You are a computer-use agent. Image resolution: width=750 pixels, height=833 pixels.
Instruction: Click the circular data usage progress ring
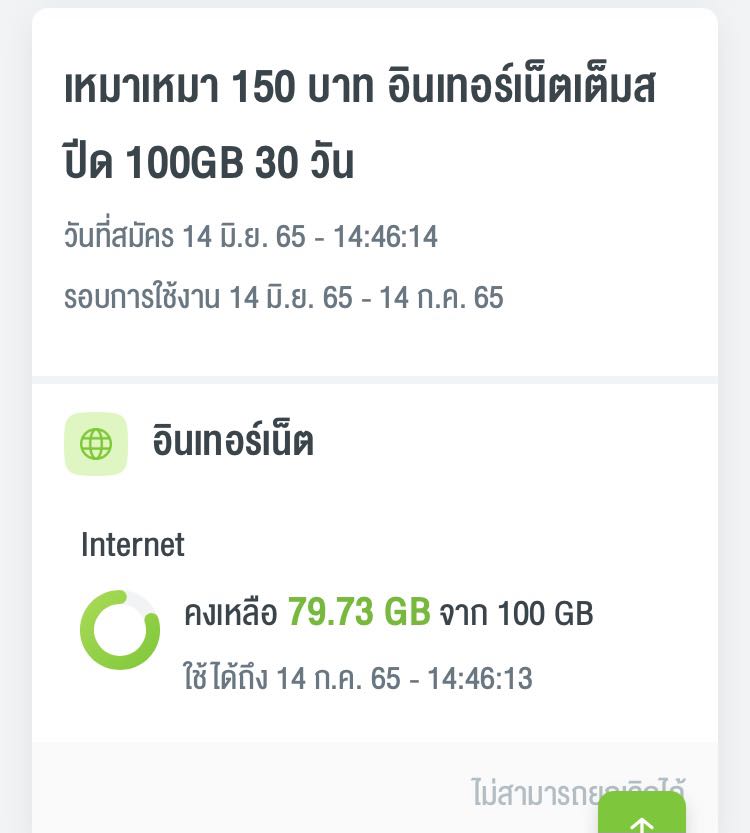pyautogui.click(x=120, y=630)
